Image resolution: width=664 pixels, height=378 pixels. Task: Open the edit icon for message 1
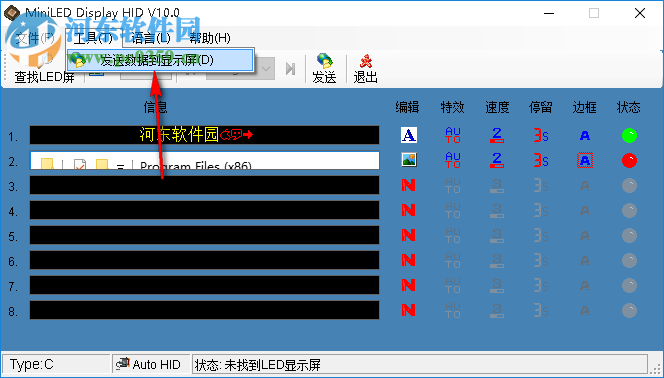pos(409,135)
